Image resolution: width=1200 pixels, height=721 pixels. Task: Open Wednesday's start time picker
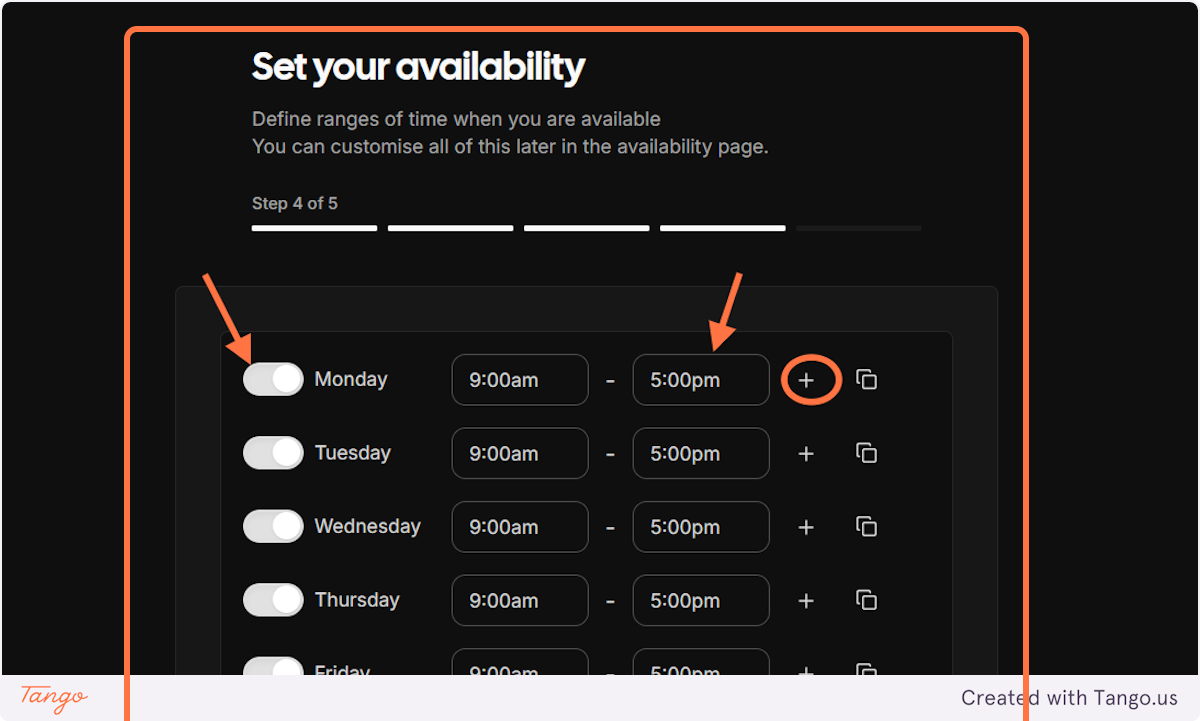click(x=520, y=527)
